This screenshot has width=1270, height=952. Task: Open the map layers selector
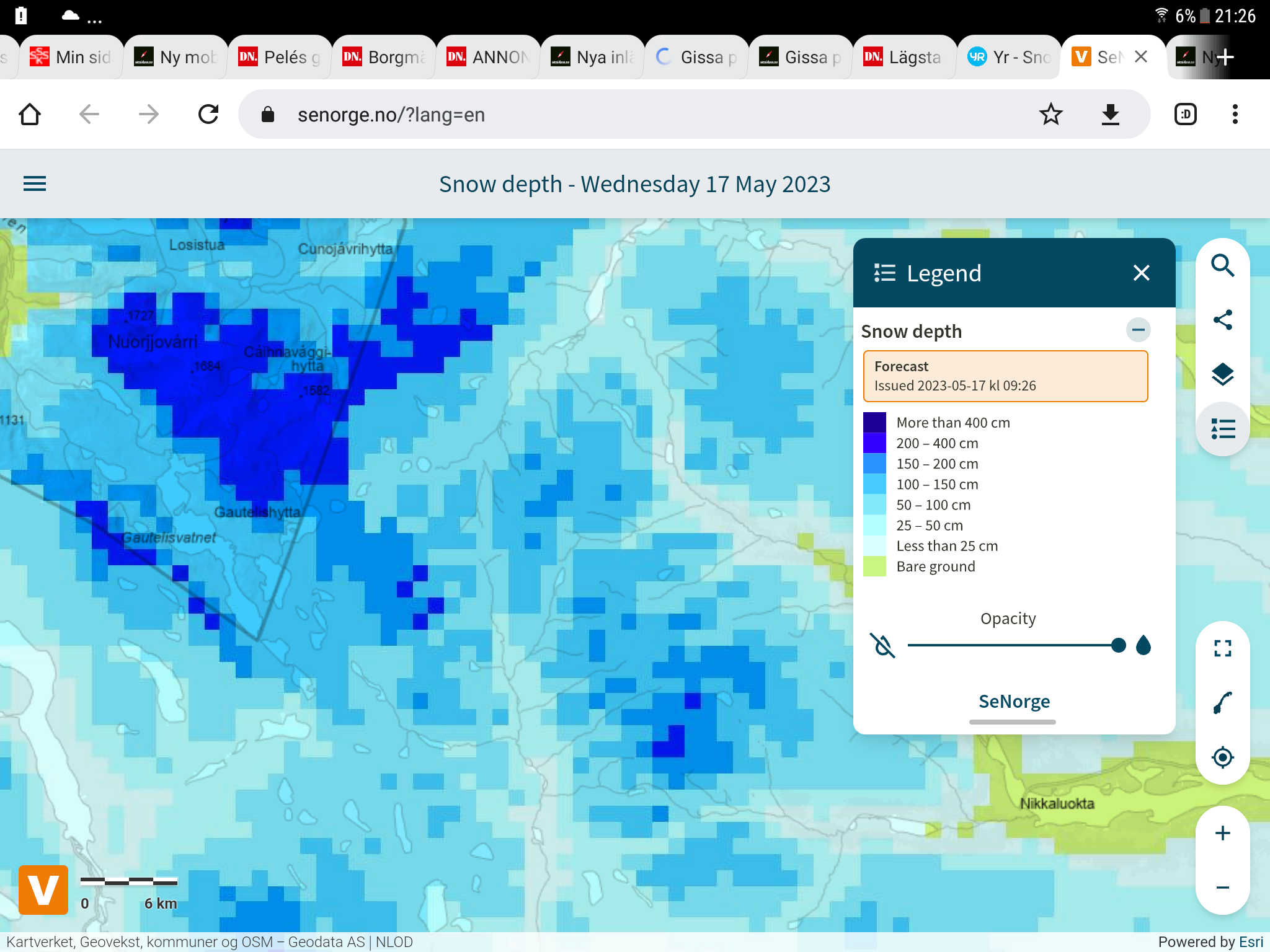coord(1222,374)
